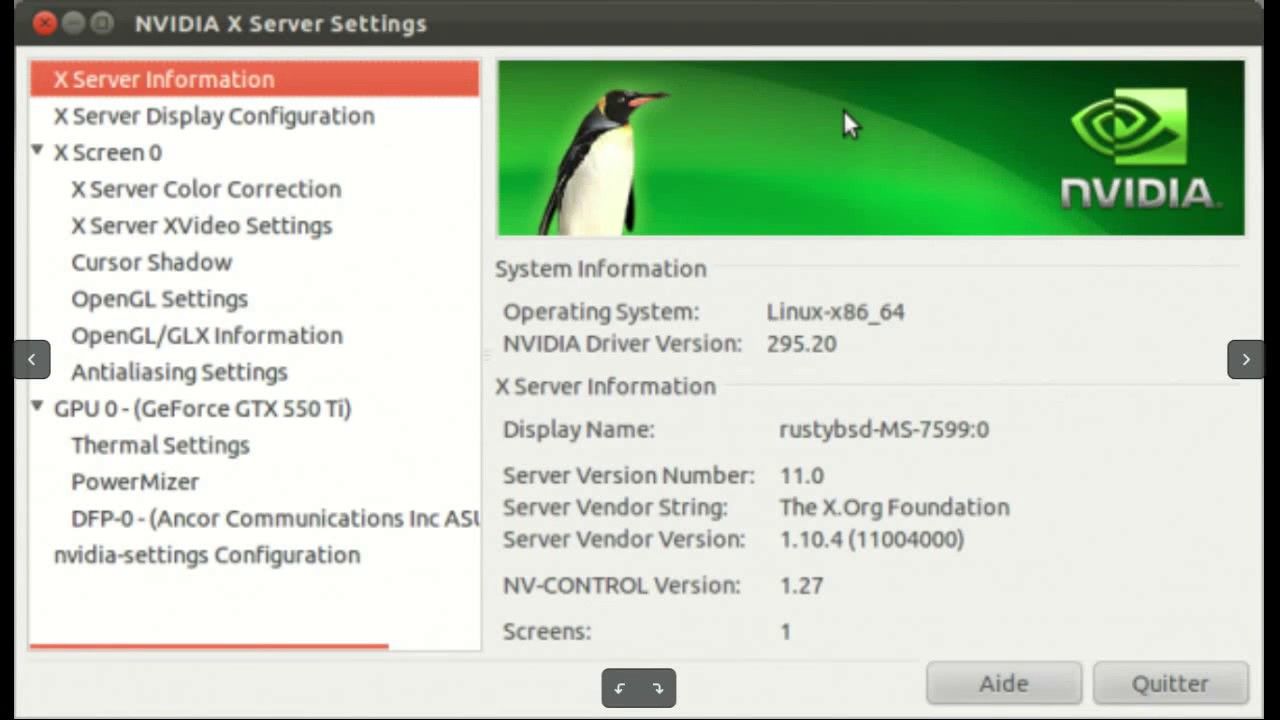
Task: Click server version number 11.0
Action: pos(802,476)
